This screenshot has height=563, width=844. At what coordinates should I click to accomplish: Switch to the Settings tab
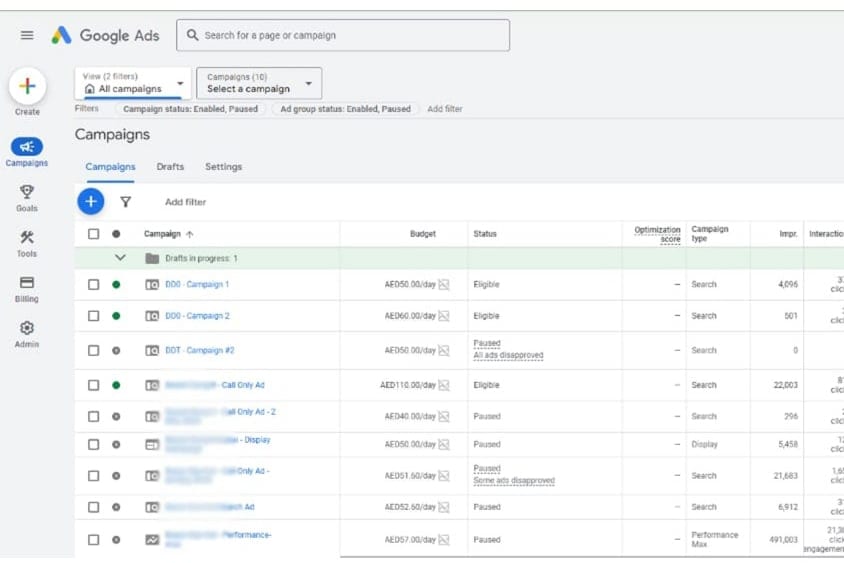click(x=223, y=167)
